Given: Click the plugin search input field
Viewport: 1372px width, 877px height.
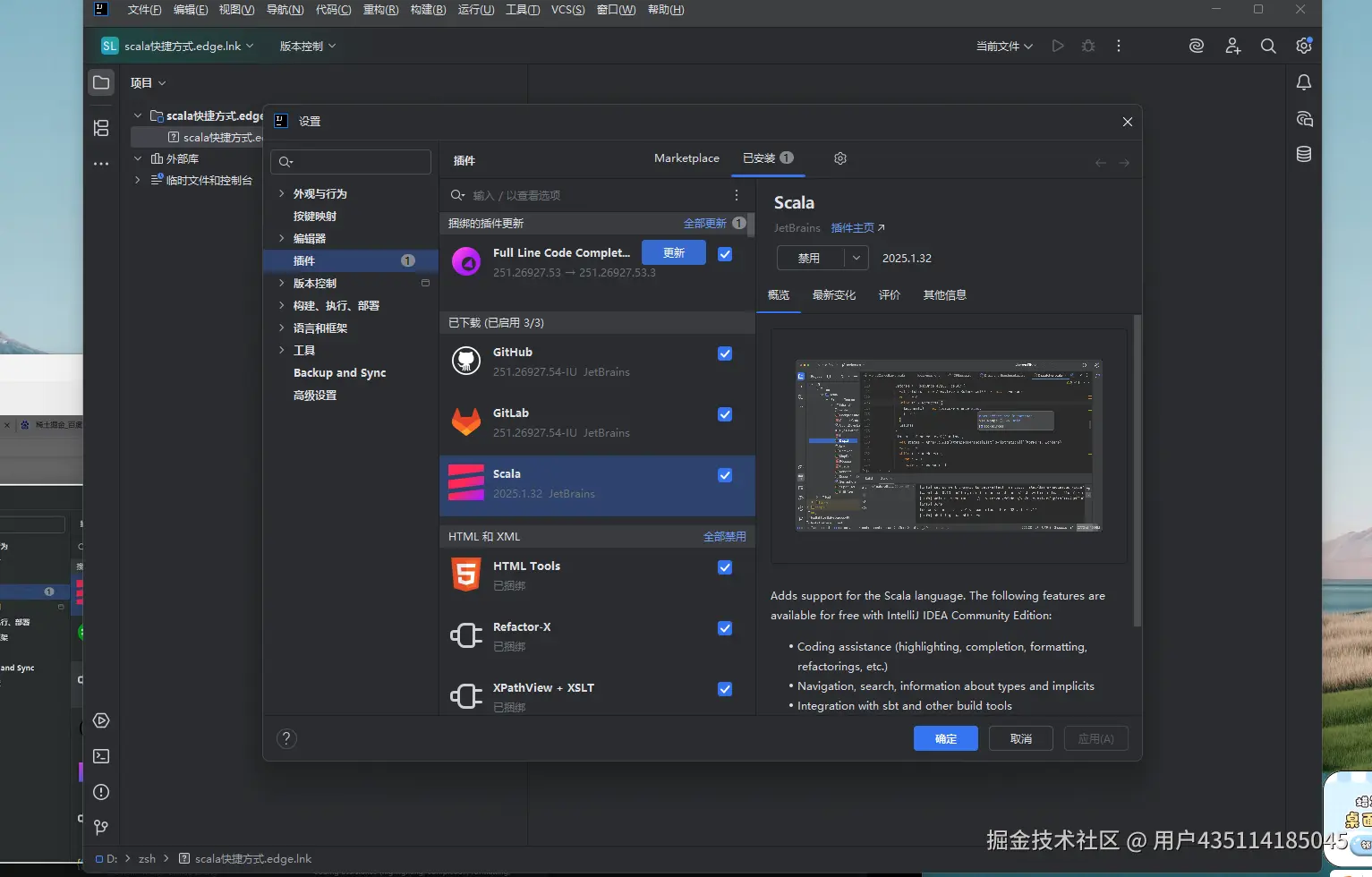Looking at the screenshot, I should point(592,195).
